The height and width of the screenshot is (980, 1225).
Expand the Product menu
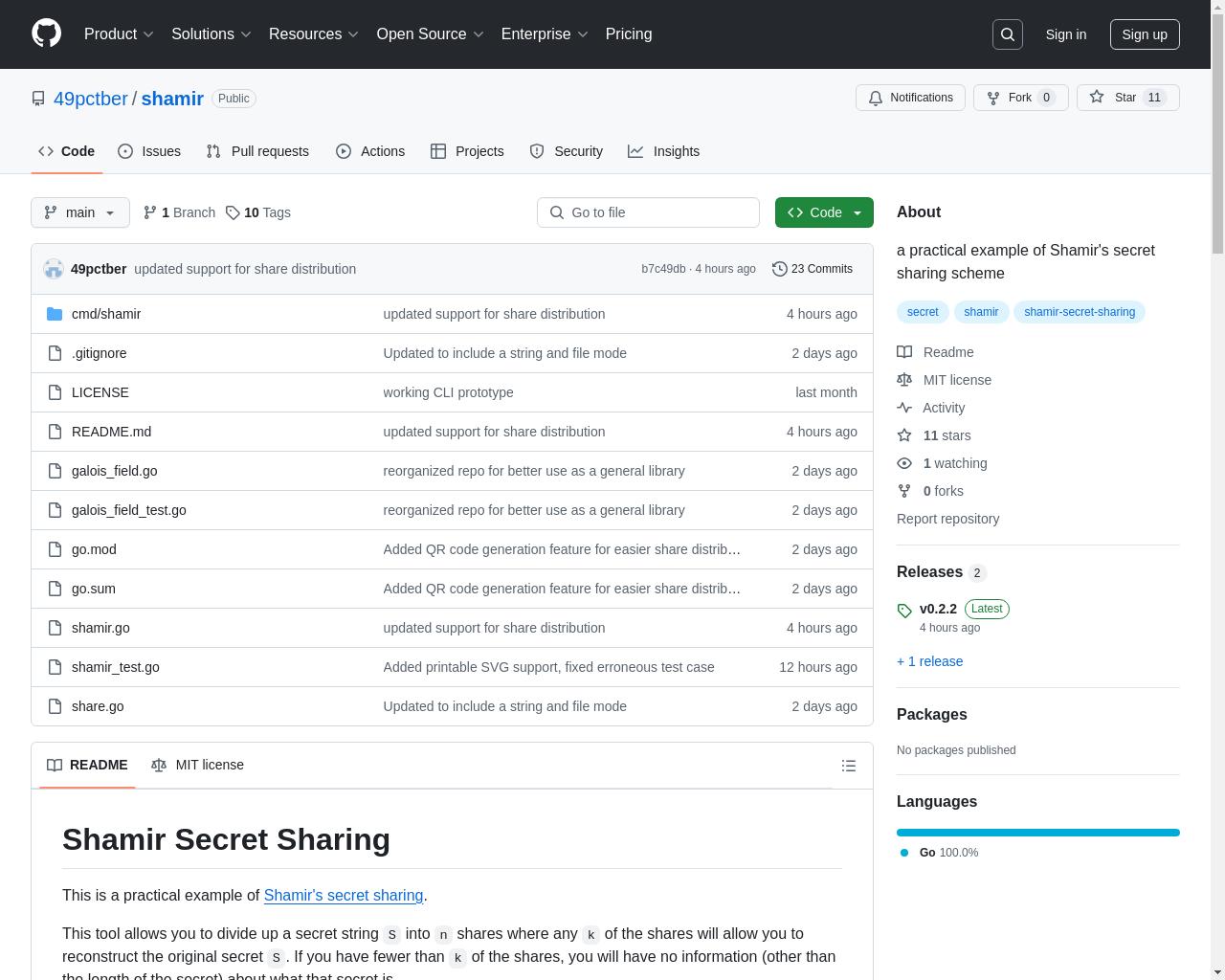(x=119, y=34)
